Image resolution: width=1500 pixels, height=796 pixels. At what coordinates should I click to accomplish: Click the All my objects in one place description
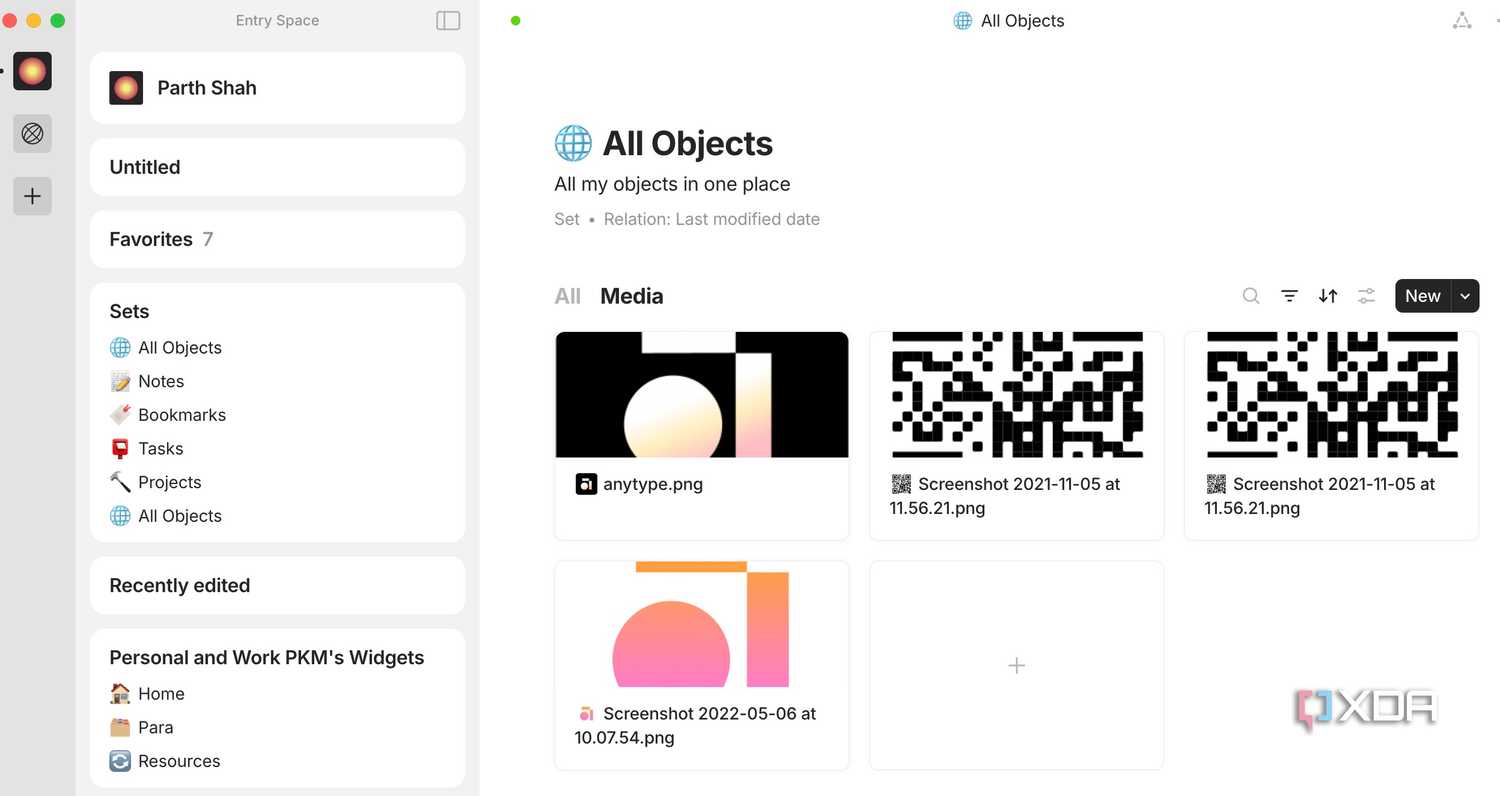[x=672, y=184]
